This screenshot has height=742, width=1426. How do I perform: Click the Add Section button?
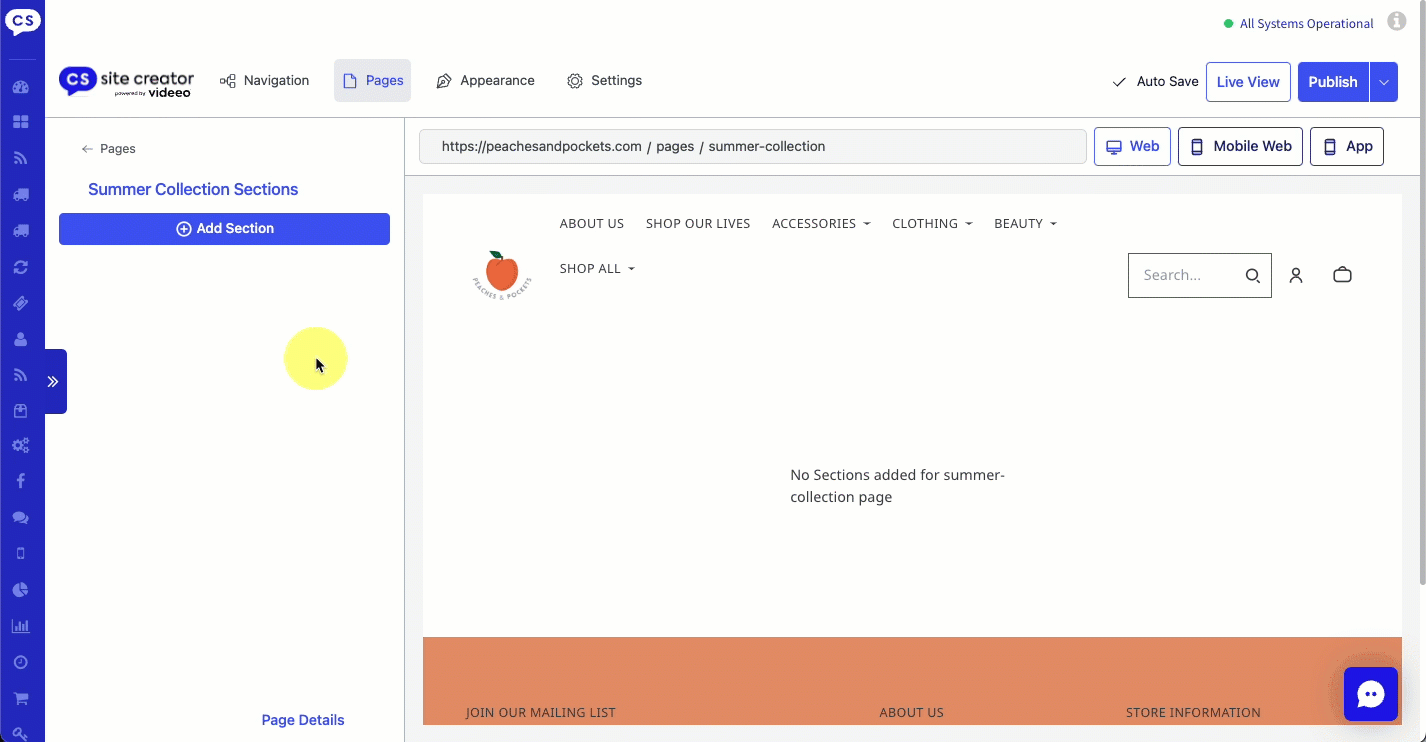(224, 229)
